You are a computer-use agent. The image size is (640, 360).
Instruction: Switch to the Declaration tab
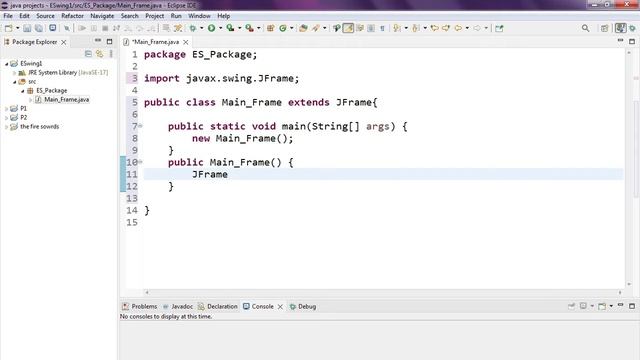coord(218,307)
